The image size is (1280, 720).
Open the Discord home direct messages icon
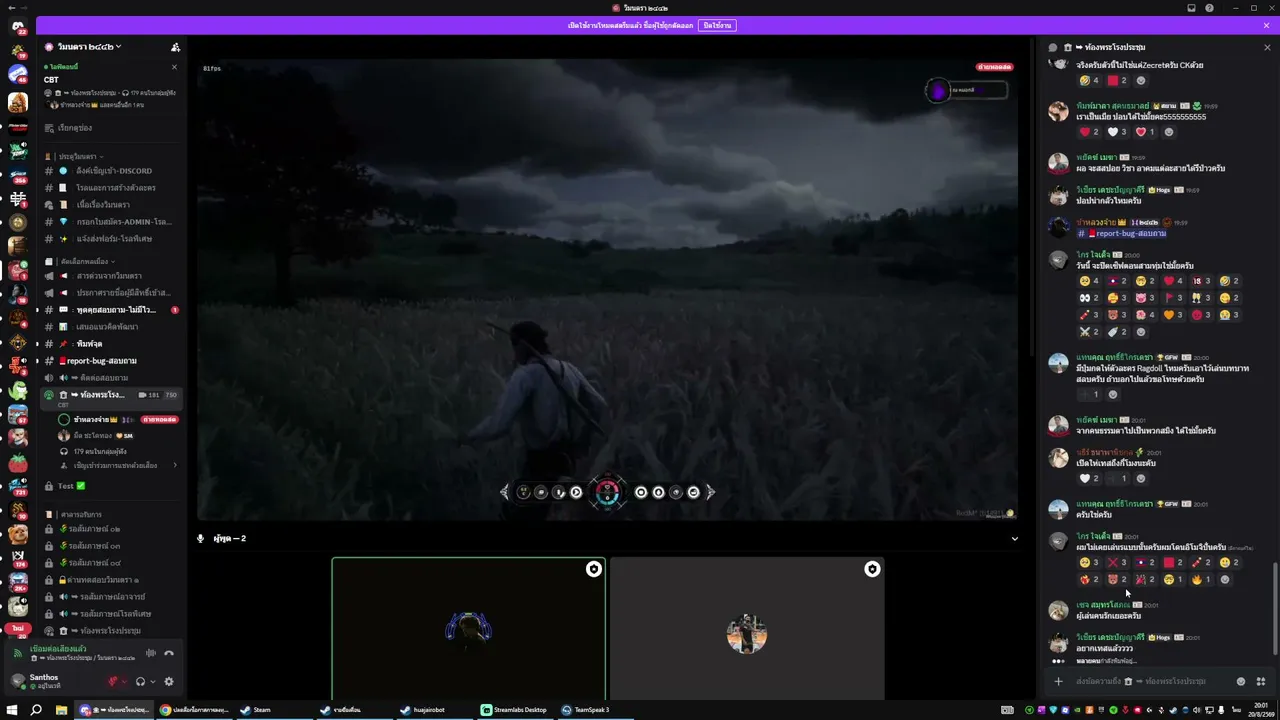coord(18,27)
